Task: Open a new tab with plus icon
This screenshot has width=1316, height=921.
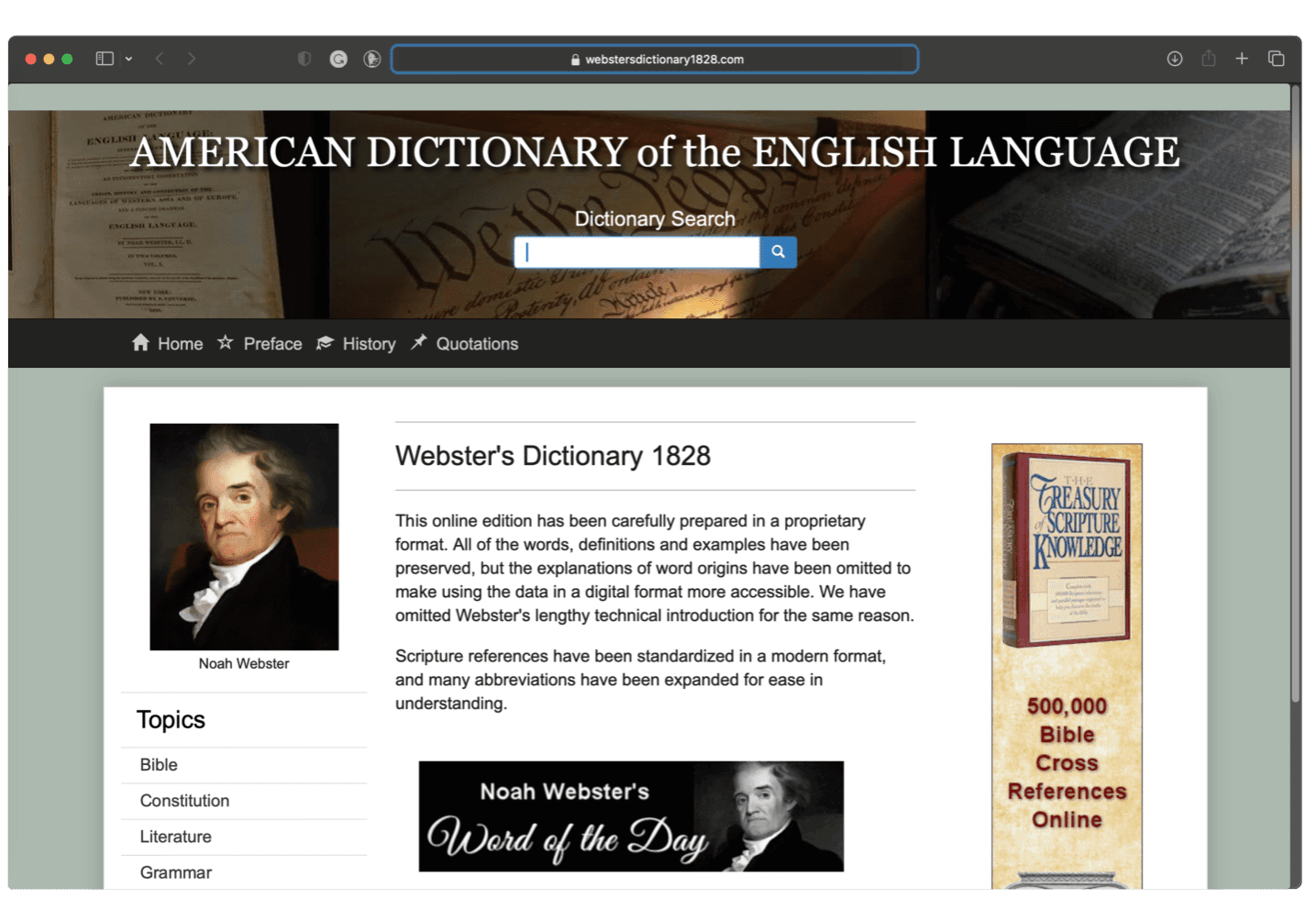Action: click(x=1242, y=59)
